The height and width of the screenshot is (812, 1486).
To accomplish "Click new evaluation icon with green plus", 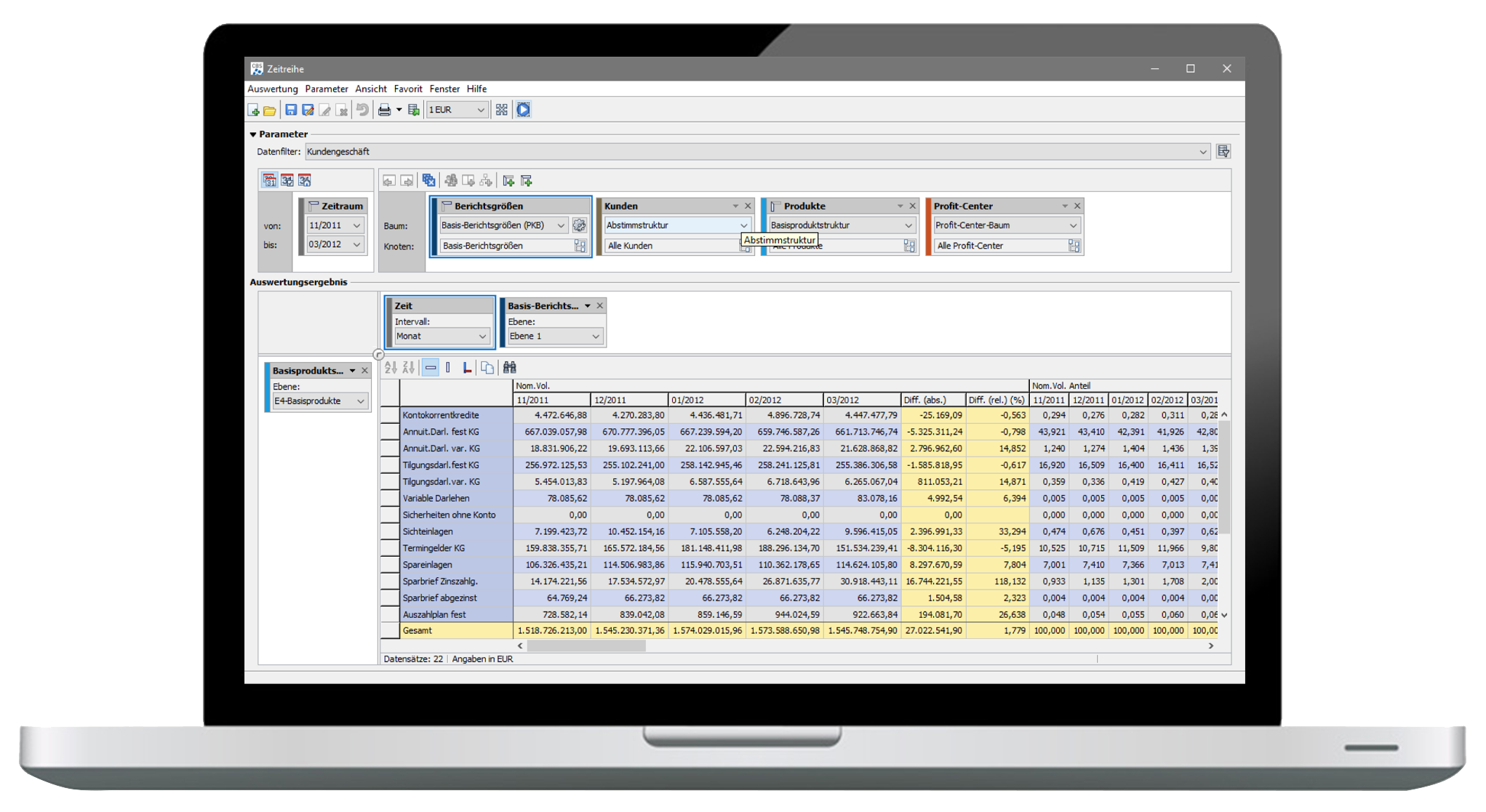I will point(253,110).
